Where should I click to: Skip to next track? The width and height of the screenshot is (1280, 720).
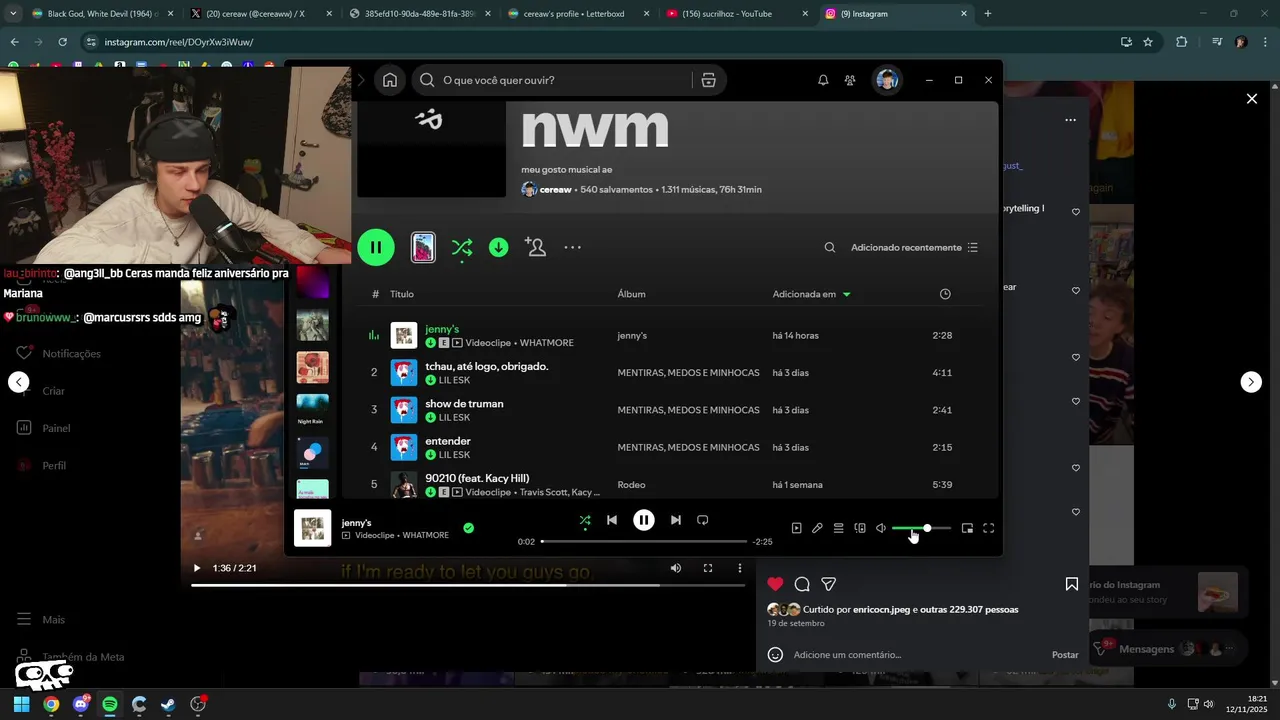click(x=676, y=520)
